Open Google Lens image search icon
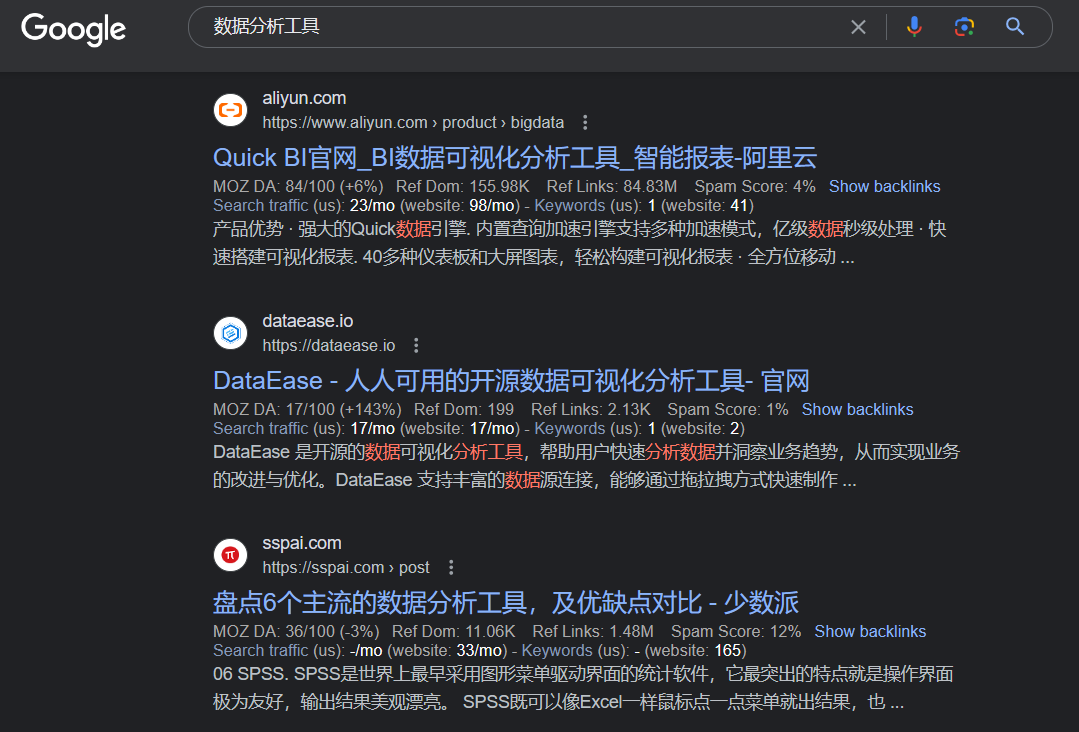 click(x=964, y=27)
